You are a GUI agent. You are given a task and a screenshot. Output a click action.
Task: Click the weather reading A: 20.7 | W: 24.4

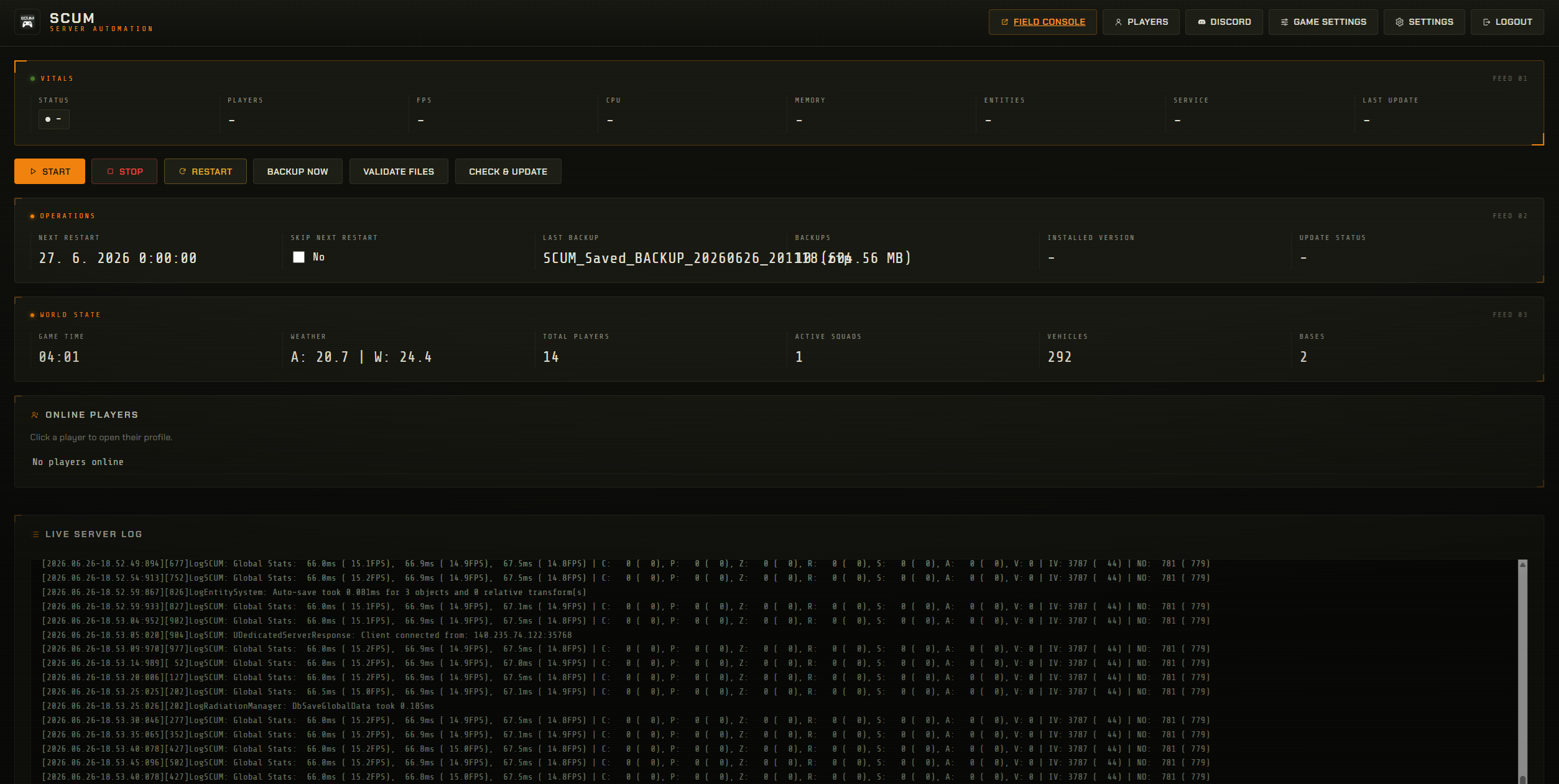(361, 357)
